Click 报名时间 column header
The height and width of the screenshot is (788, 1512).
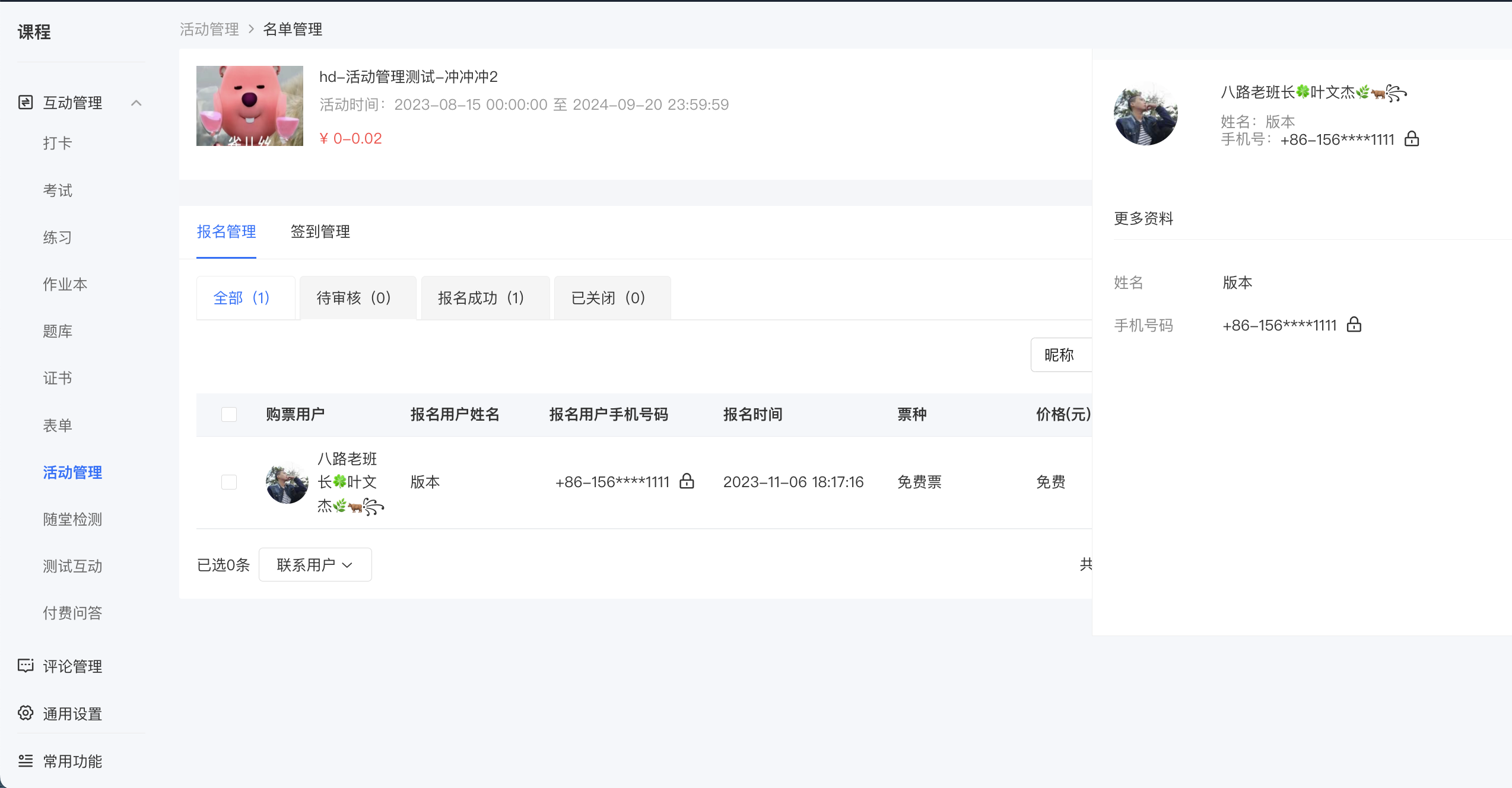pos(753,414)
